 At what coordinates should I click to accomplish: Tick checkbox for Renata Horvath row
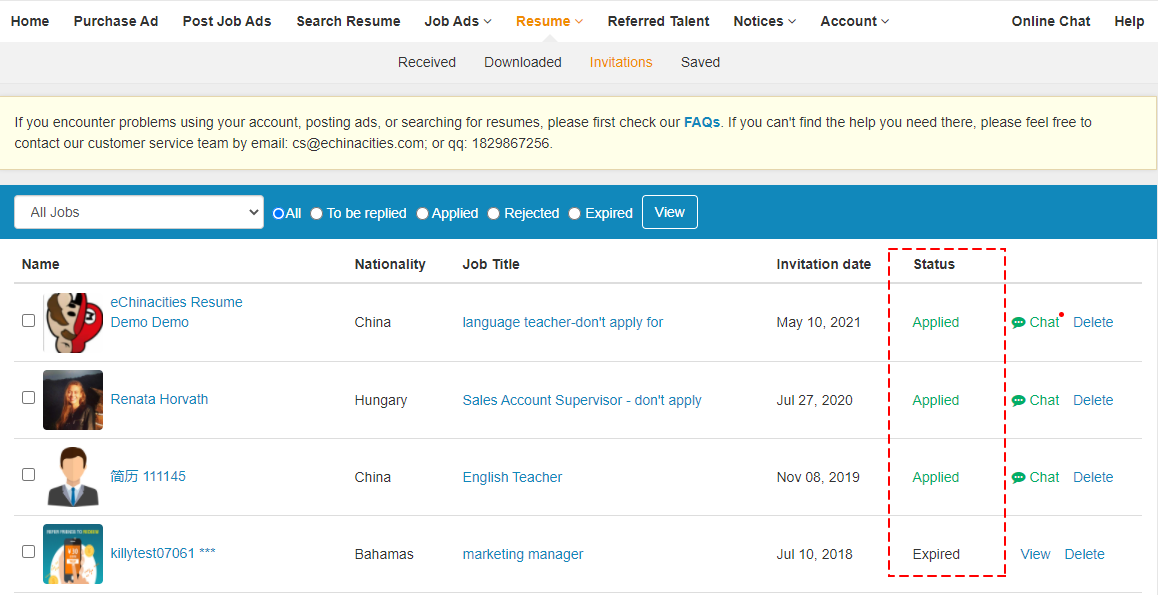pos(29,397)
